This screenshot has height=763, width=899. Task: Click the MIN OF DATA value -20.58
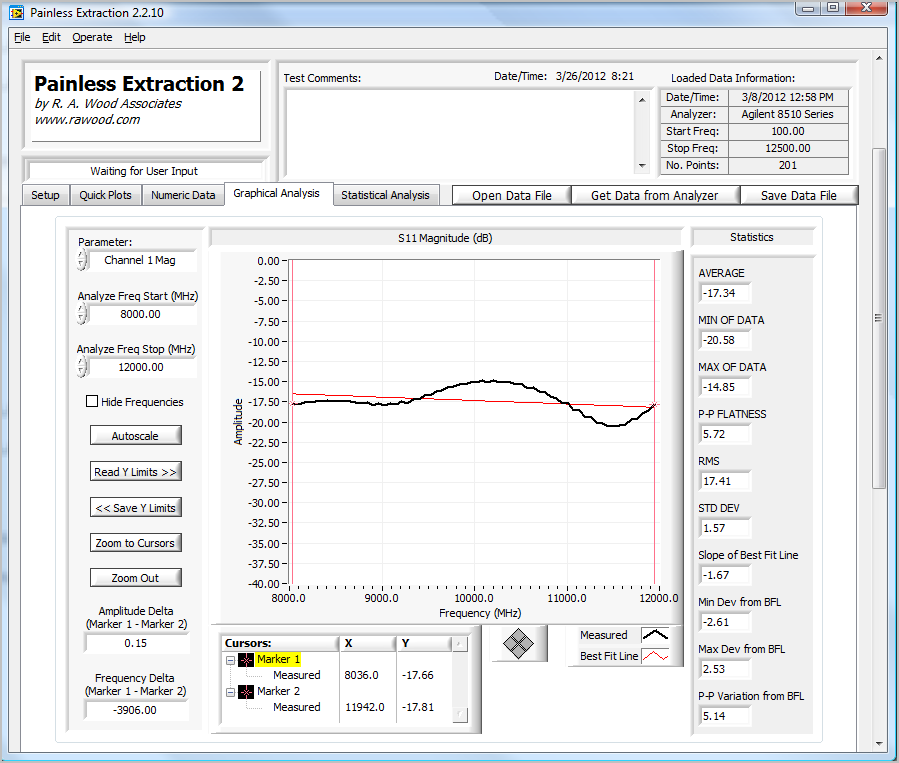tap(725, 340)
